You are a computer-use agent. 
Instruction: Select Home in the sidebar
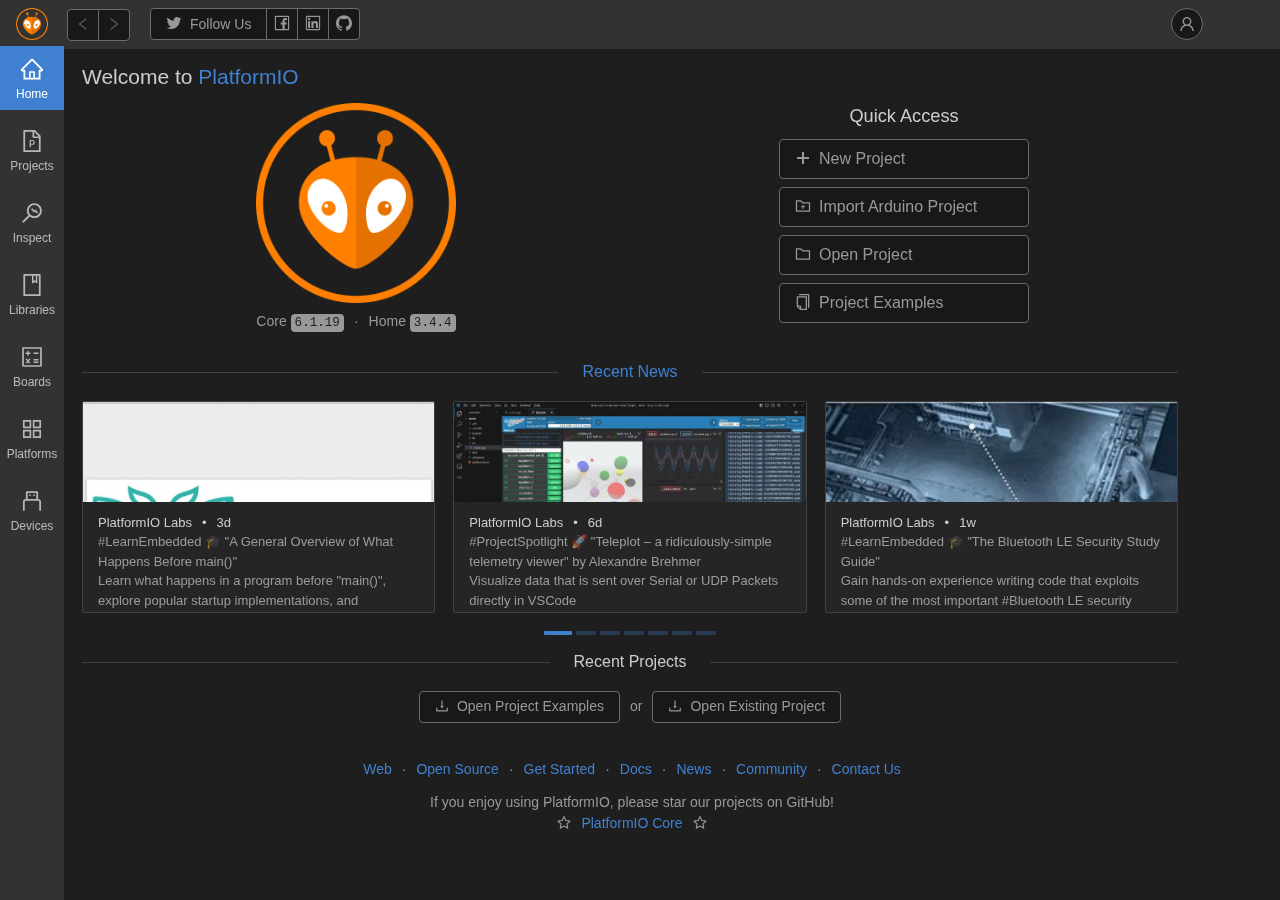(32, 78)
